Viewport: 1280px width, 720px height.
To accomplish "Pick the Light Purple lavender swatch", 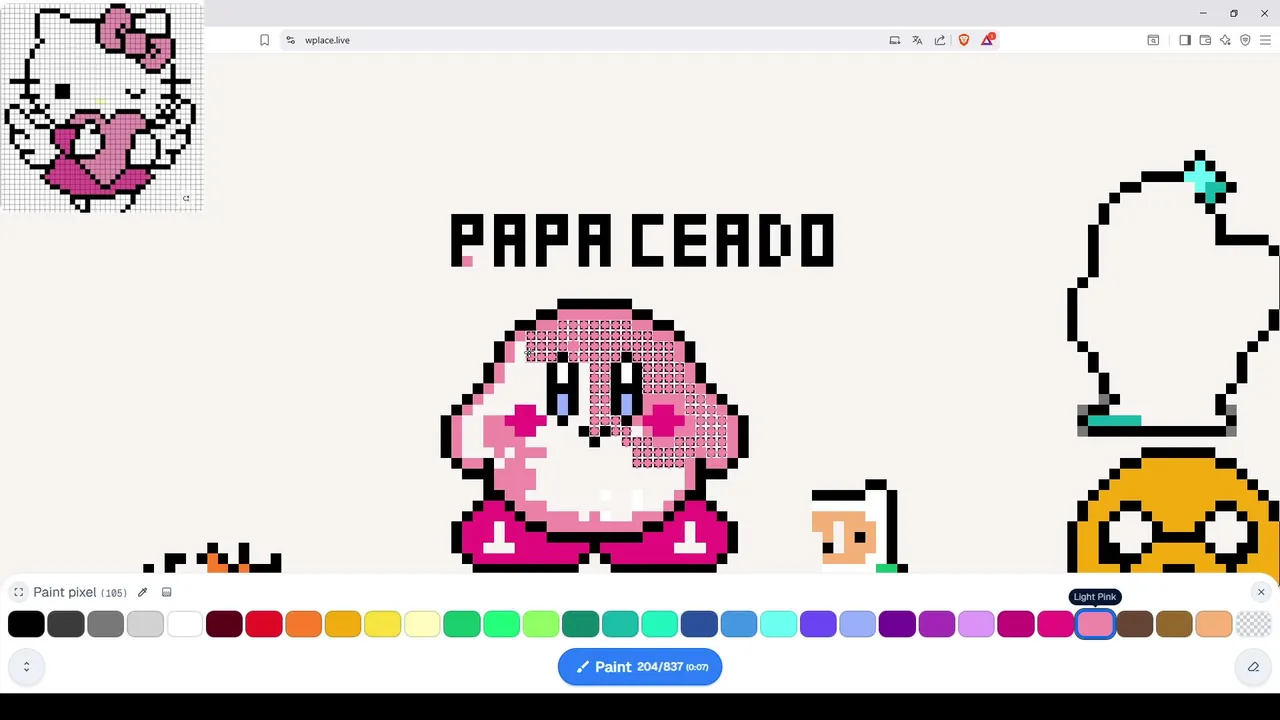I will click(976, 624).
